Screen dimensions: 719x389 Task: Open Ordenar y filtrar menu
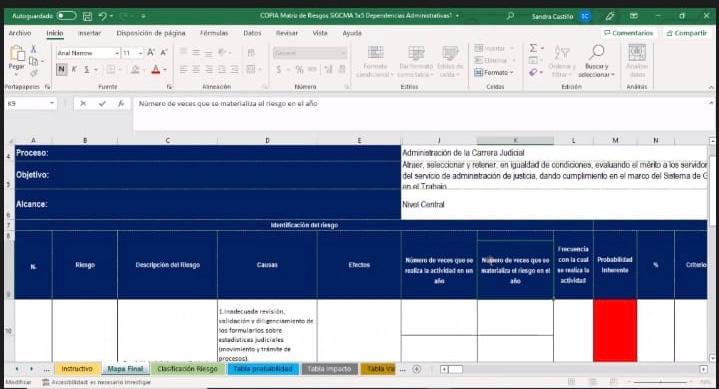(x=561, y=61)
